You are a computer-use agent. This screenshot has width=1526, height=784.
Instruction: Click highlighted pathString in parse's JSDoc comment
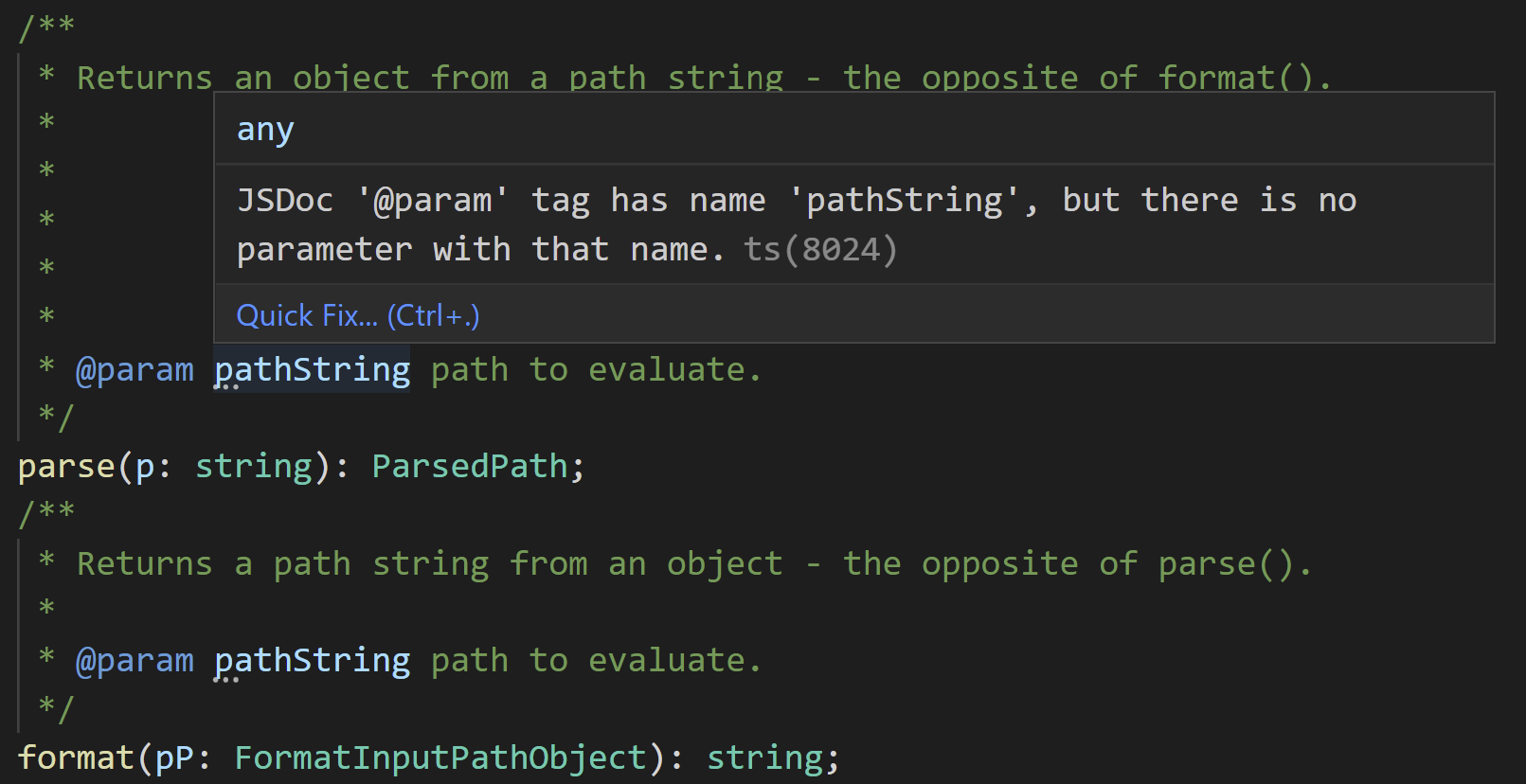[313, 369]
